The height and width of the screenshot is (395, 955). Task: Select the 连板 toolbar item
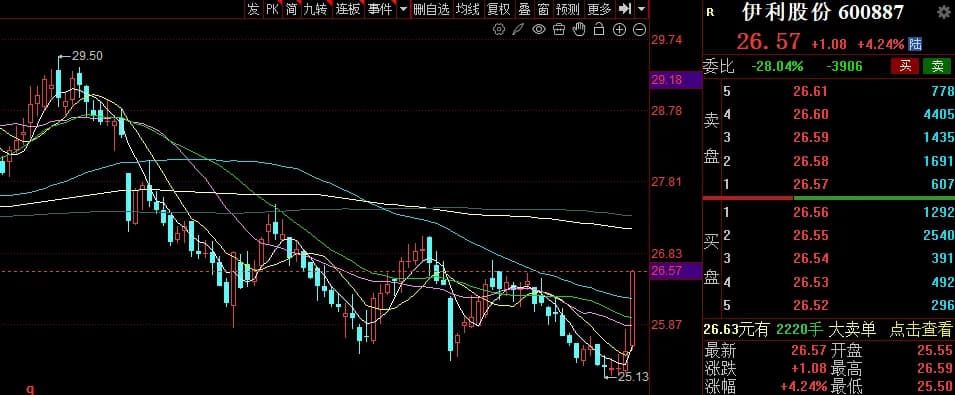pos(348,9)
